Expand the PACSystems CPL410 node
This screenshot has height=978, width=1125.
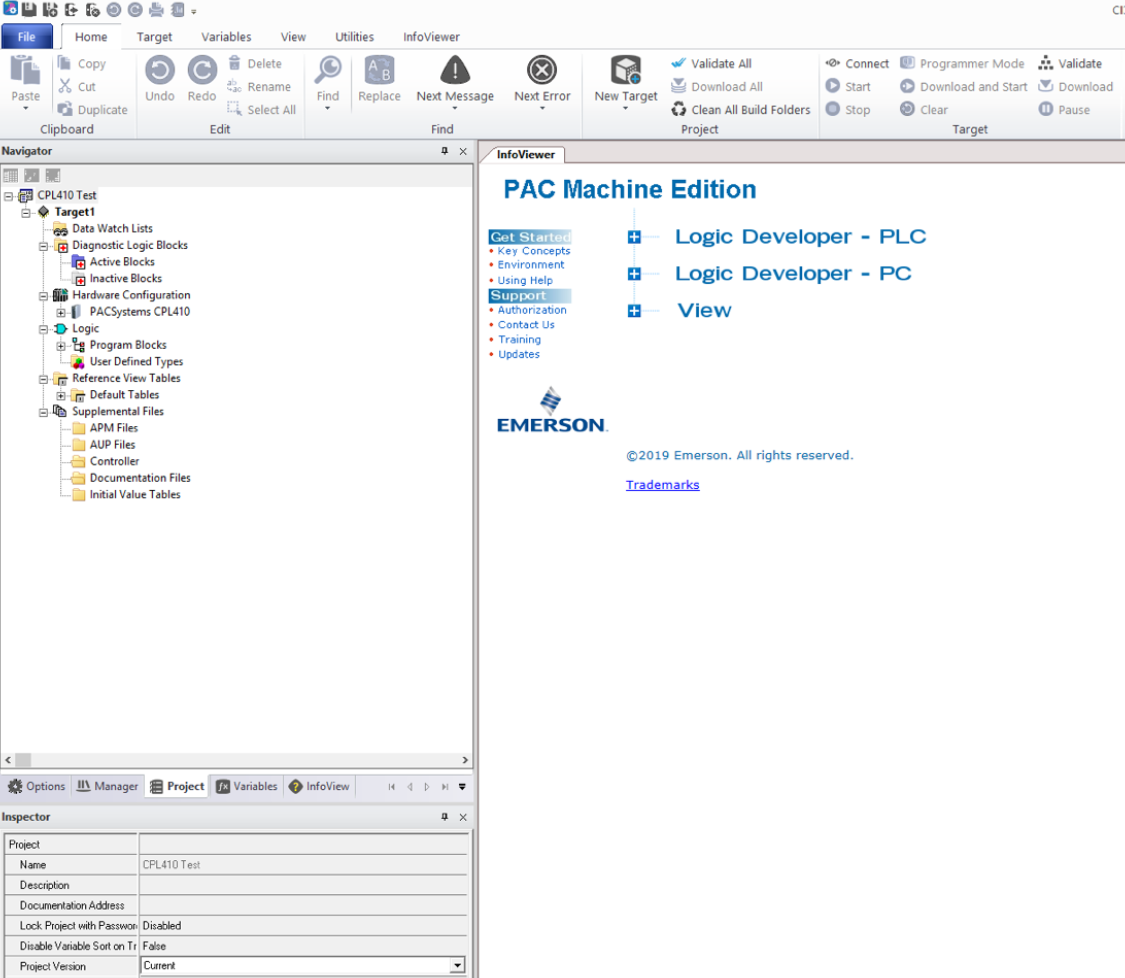point(61,312)
